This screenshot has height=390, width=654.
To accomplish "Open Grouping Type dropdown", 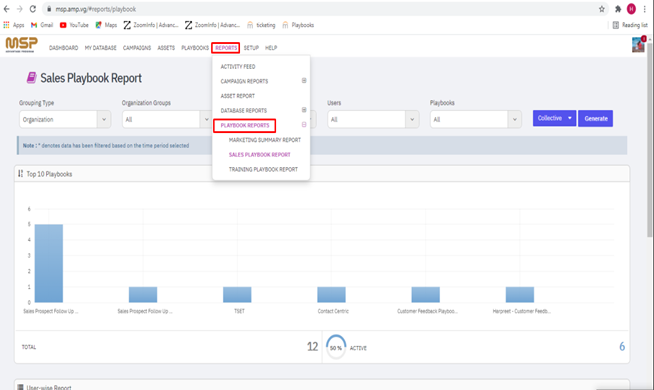I will [65, 119].
